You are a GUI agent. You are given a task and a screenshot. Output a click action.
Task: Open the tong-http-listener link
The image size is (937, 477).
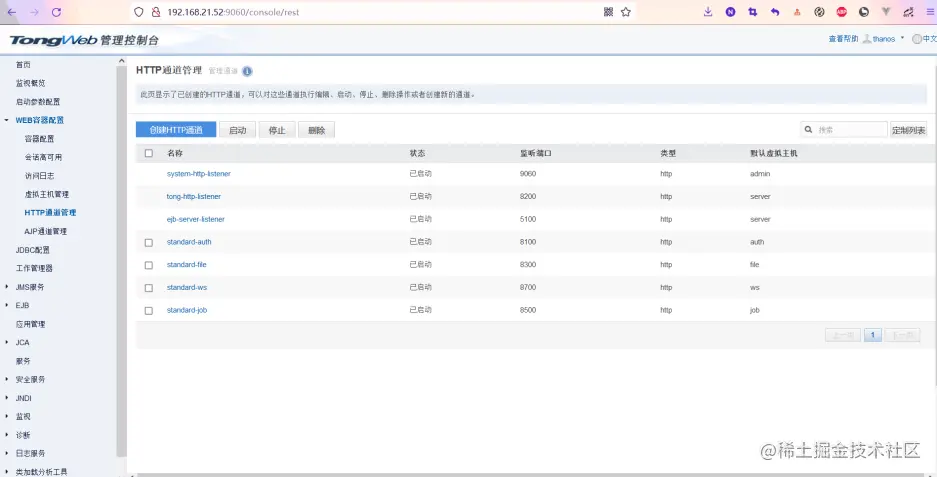194,197
